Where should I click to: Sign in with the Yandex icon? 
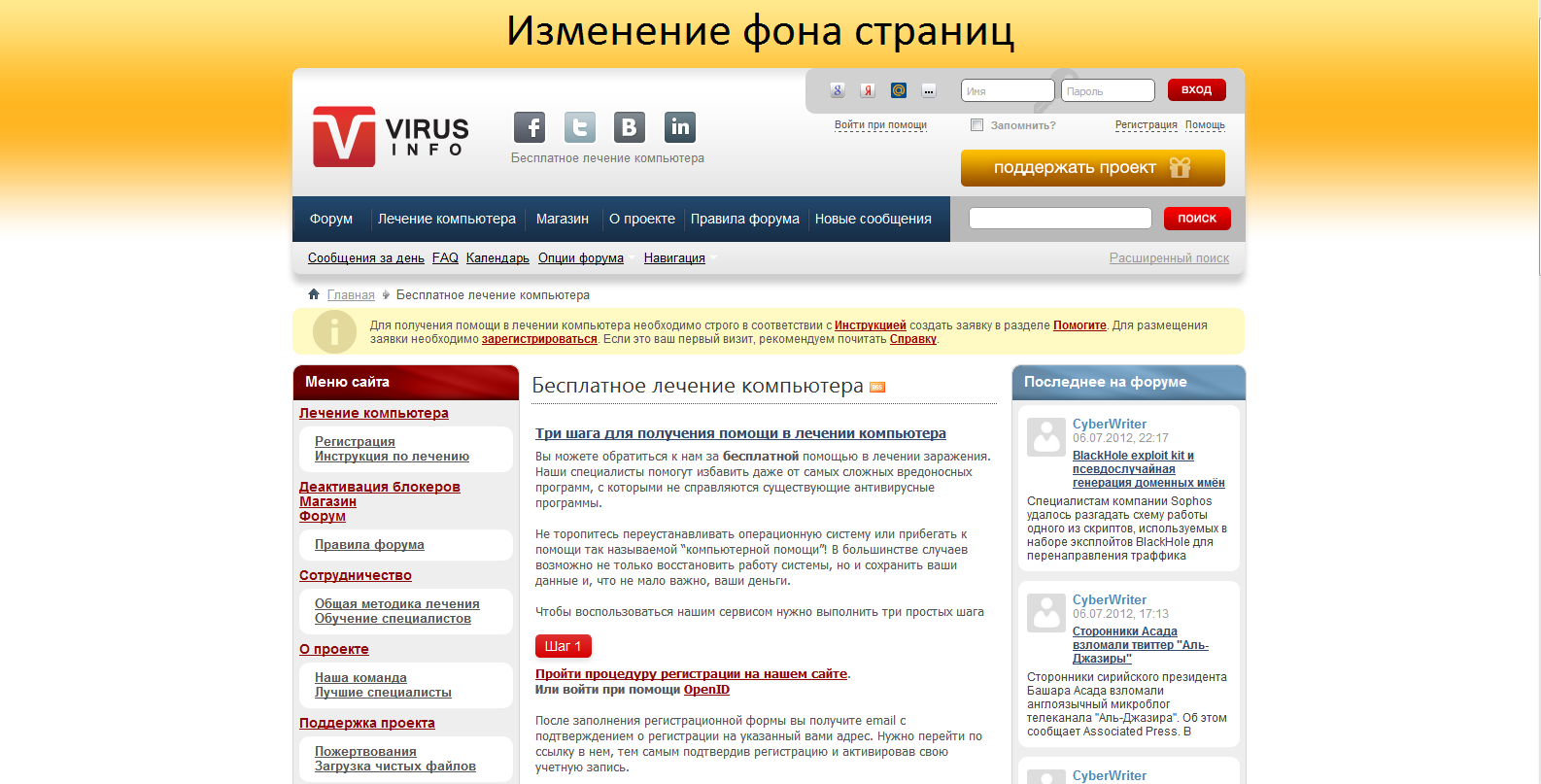coord(868,90)
